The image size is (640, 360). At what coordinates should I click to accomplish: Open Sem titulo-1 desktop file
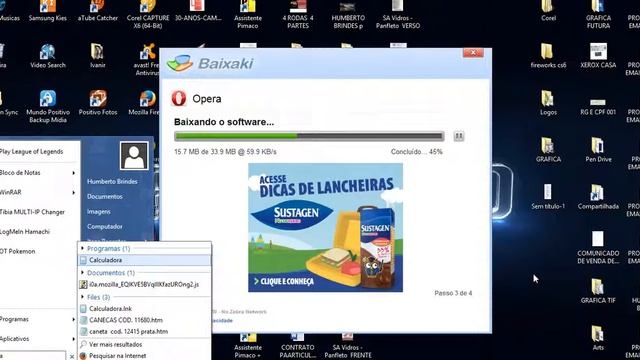tap(548, 197)
